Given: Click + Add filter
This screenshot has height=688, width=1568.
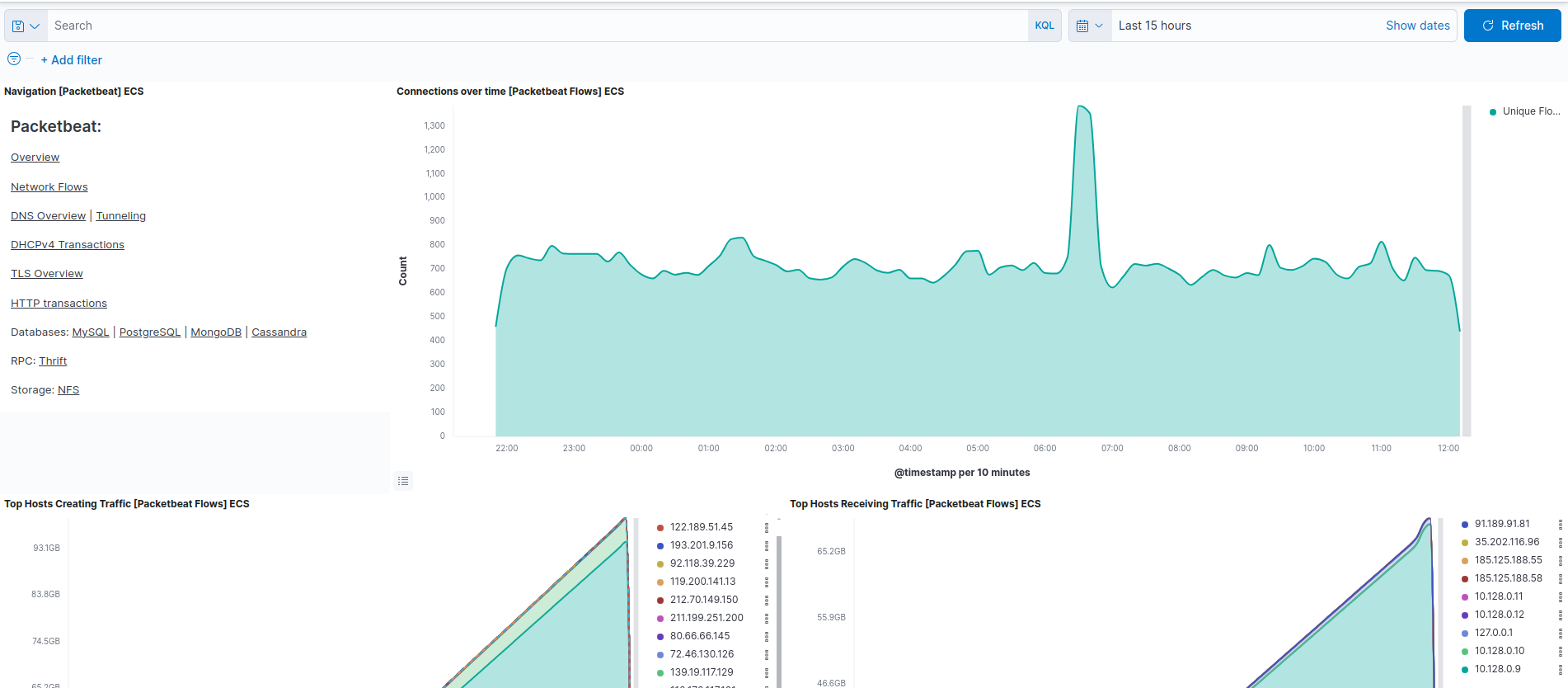Looking at the screenshot, I should click(x=72, y=60).
